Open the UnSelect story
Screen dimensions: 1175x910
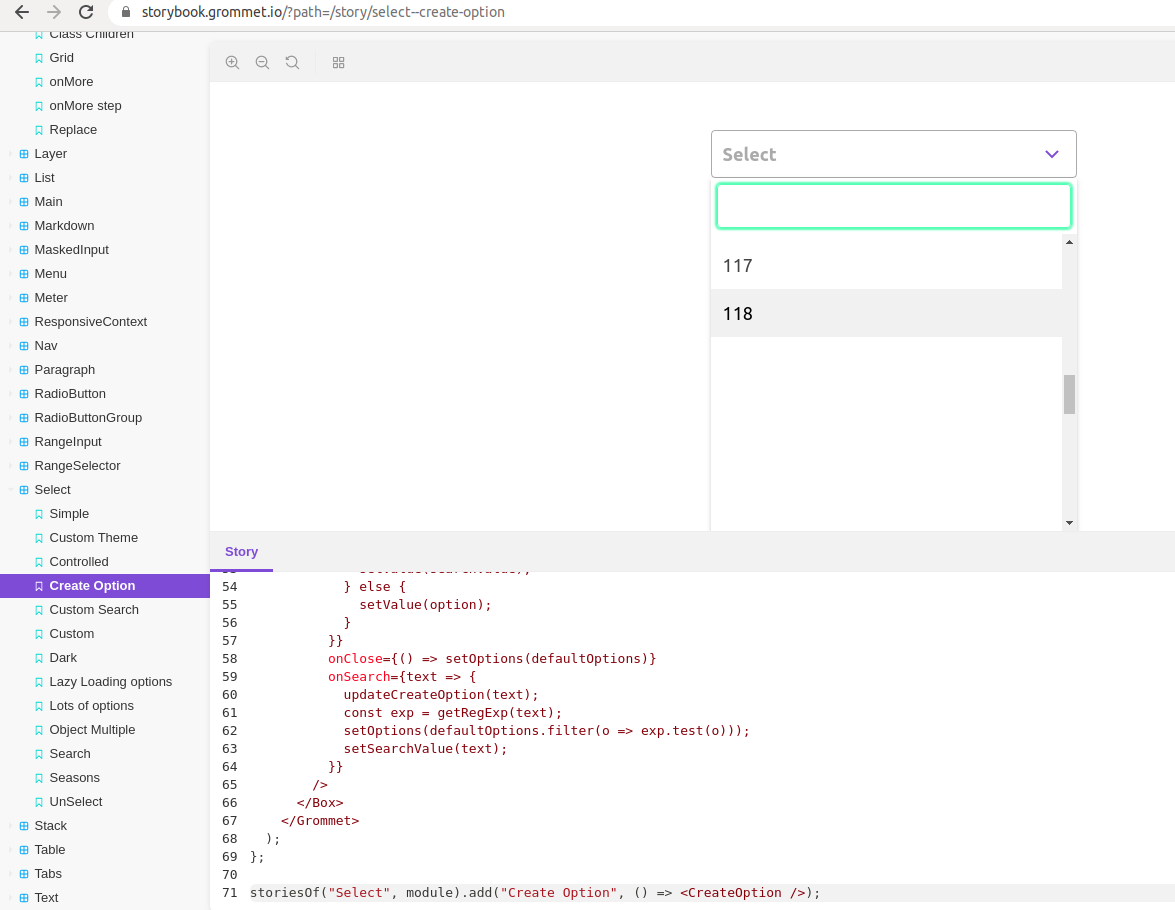[76, 801]
